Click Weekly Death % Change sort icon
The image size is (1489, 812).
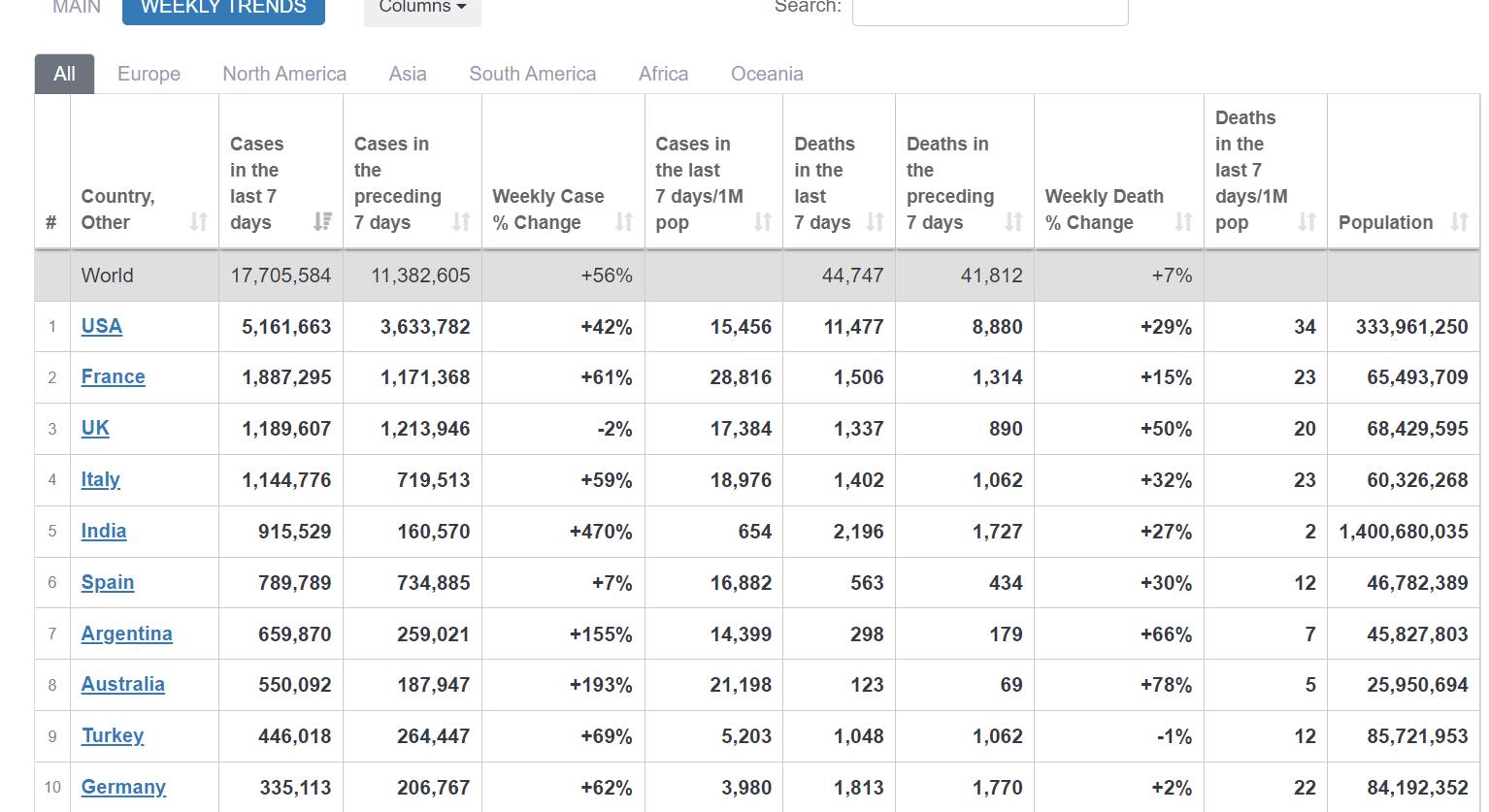[1183, 222]
